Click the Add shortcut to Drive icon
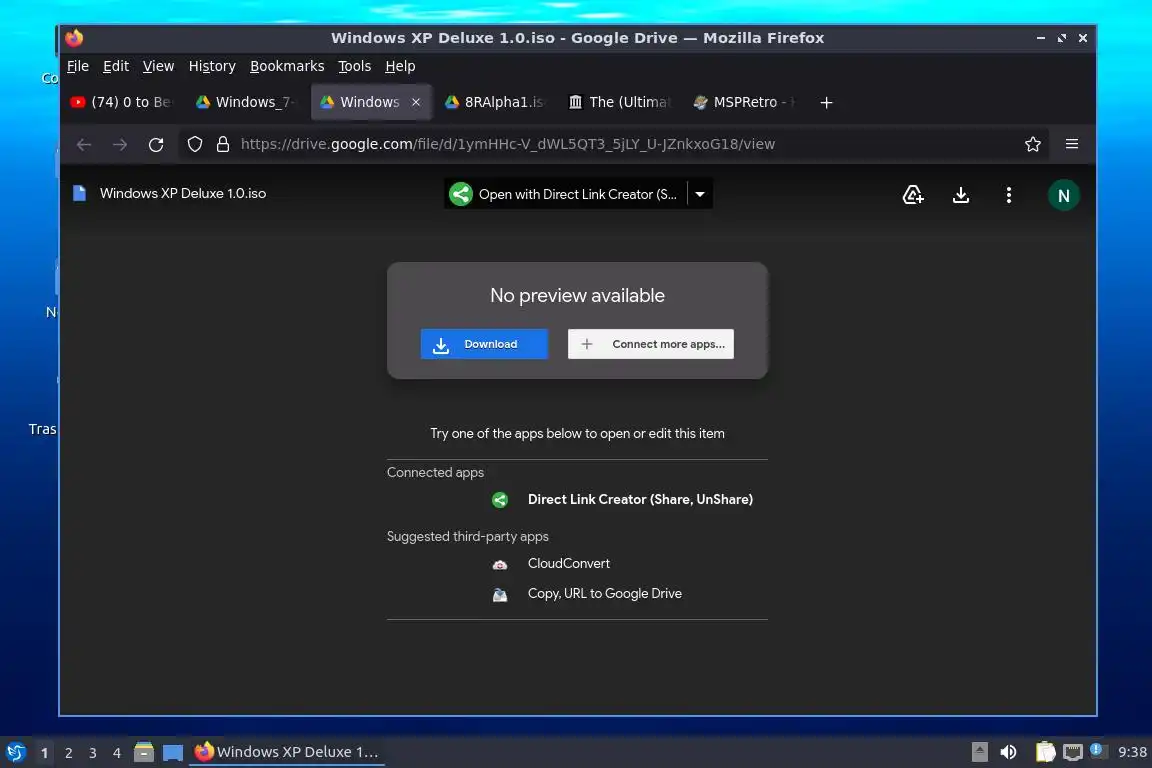1152x768 pixels. tap(912, 195)
